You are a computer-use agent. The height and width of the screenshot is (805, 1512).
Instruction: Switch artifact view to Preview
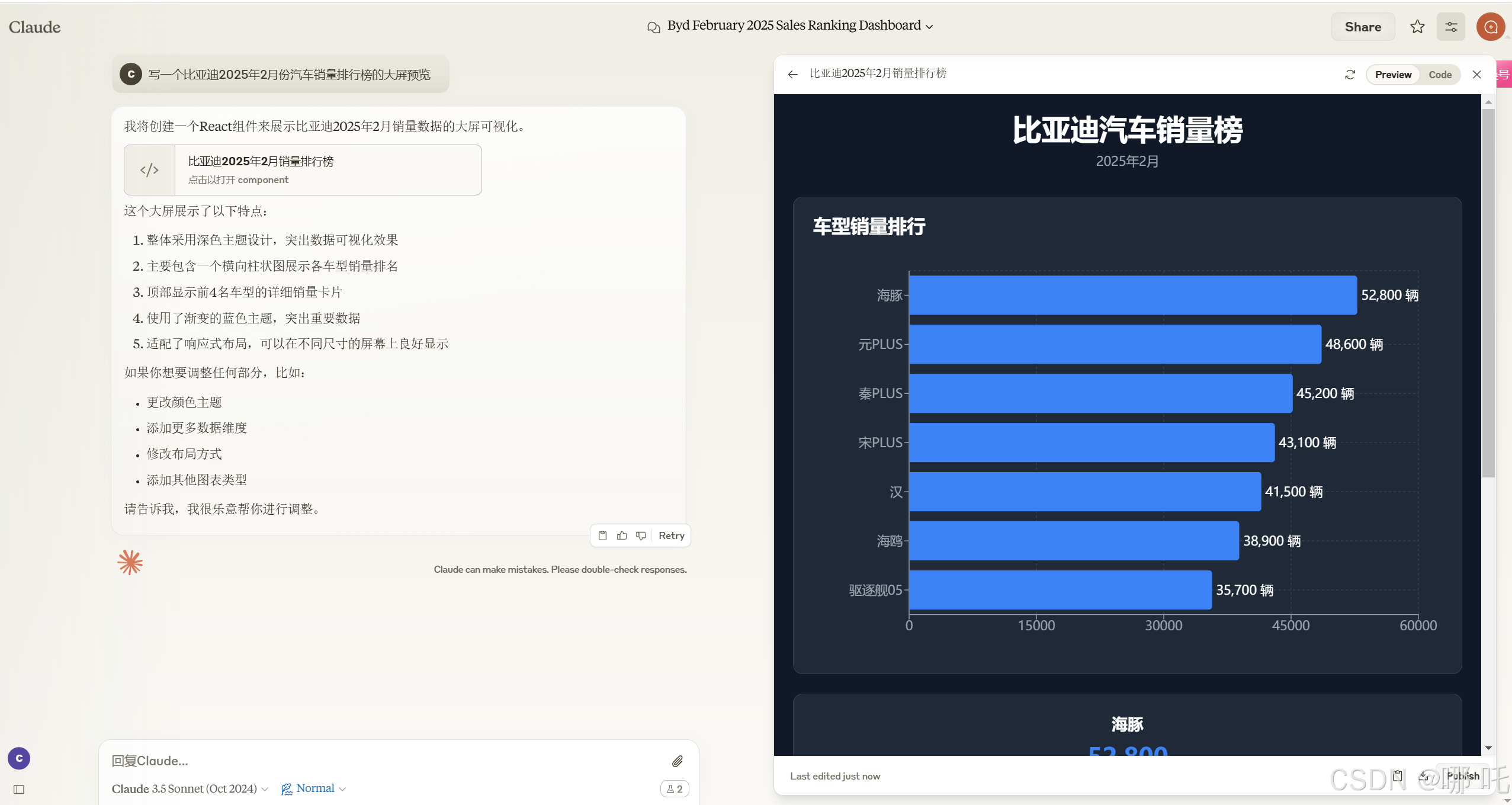[x=1393, y=75]
